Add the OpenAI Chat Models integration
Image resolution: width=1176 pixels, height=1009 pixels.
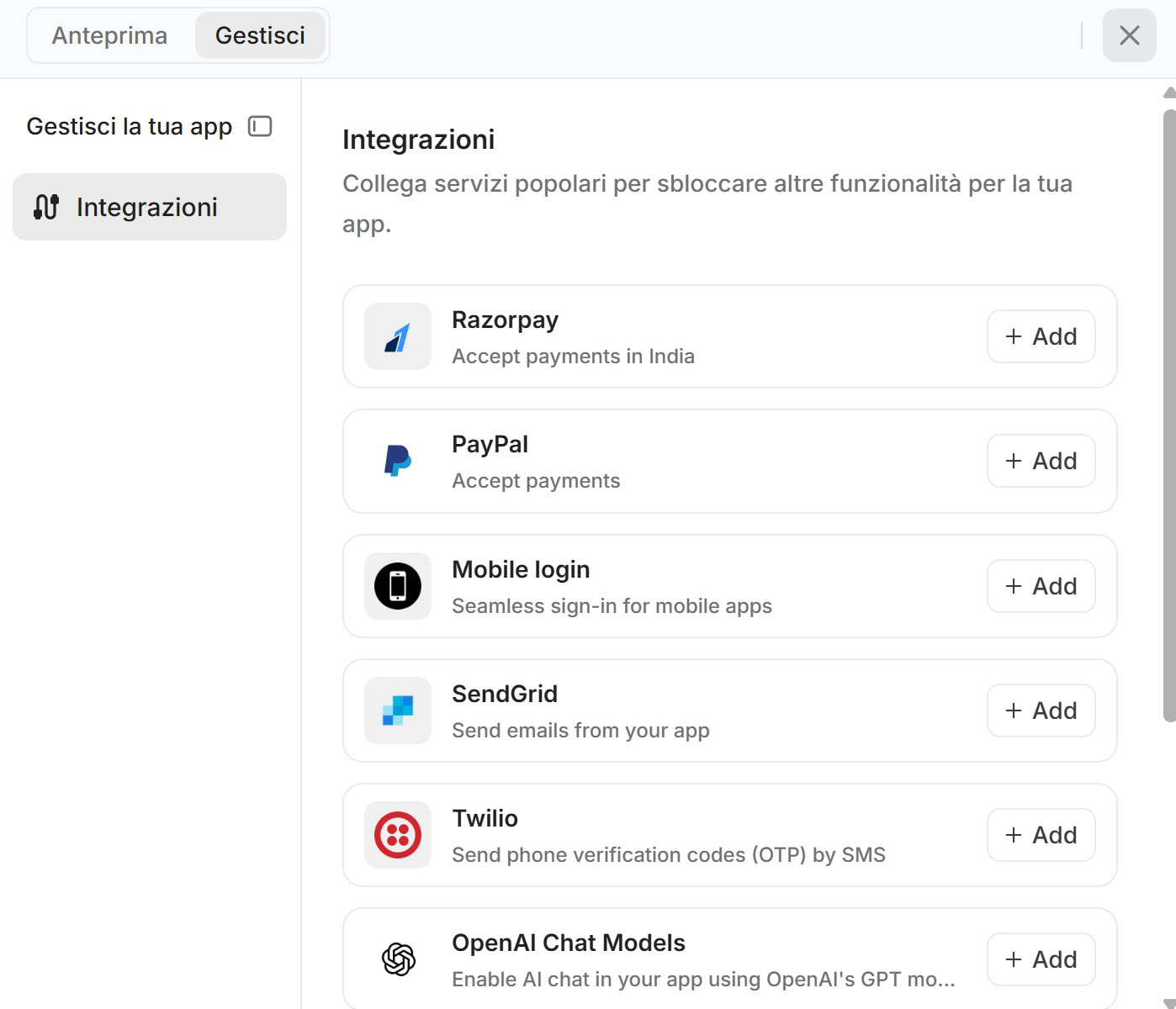pyautogui.click(x=1041, y=959)
